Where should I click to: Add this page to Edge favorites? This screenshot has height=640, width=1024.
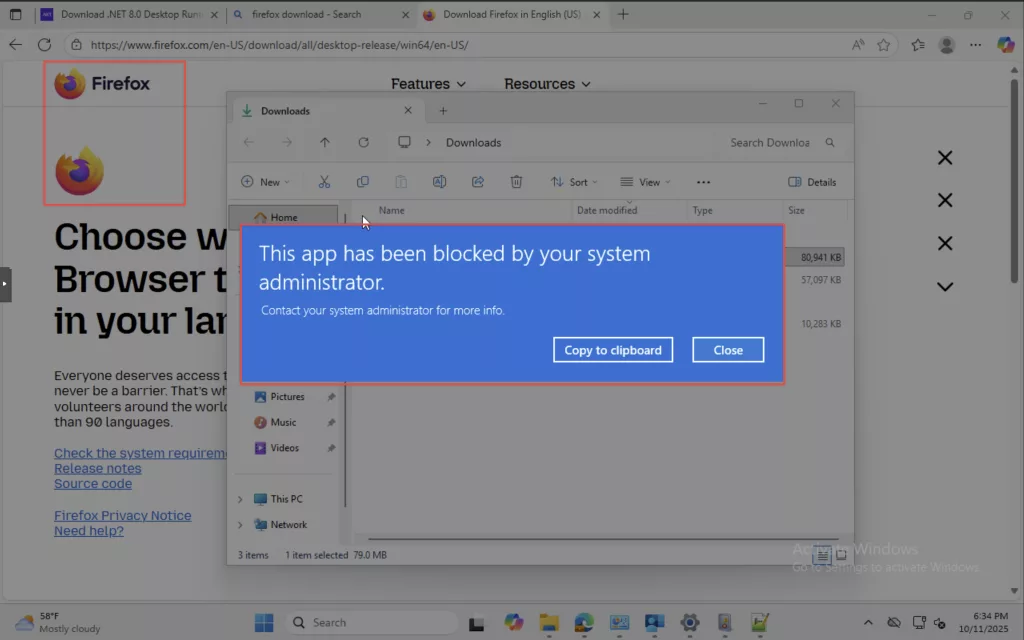[884, 45]
